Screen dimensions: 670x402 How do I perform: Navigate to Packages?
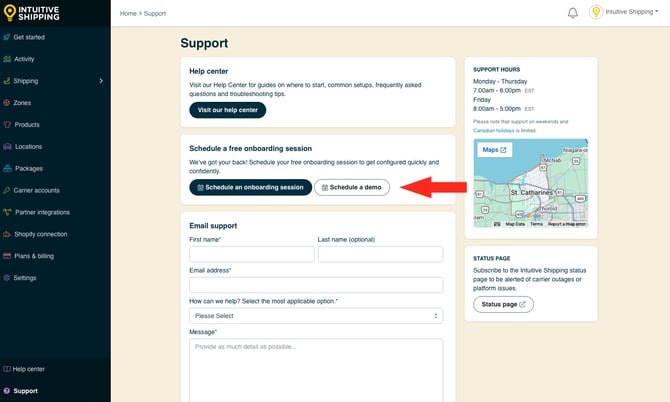point(29,168)
